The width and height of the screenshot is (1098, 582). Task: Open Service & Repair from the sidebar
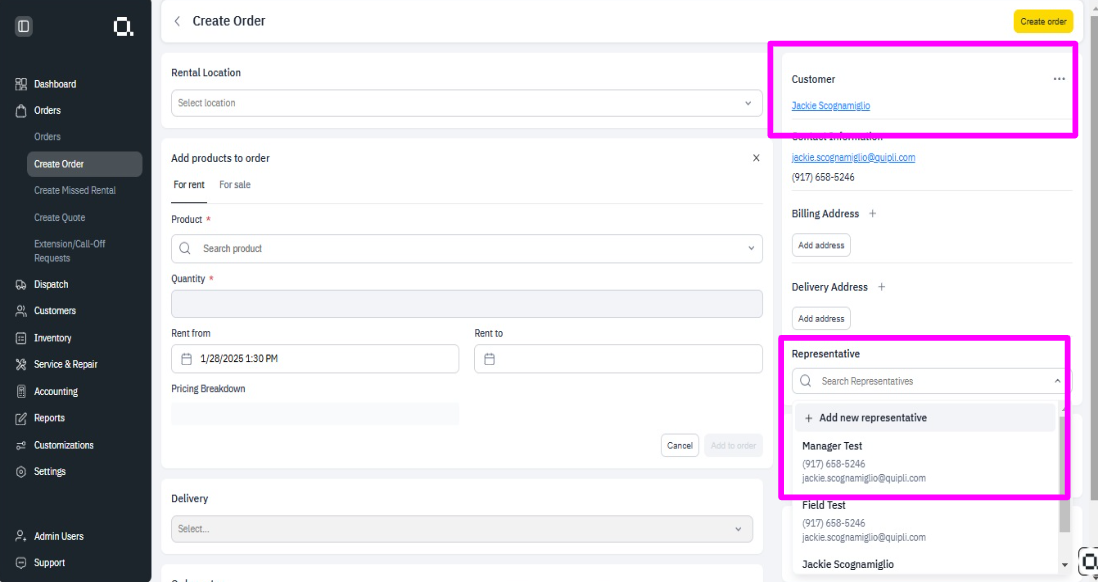20,364
